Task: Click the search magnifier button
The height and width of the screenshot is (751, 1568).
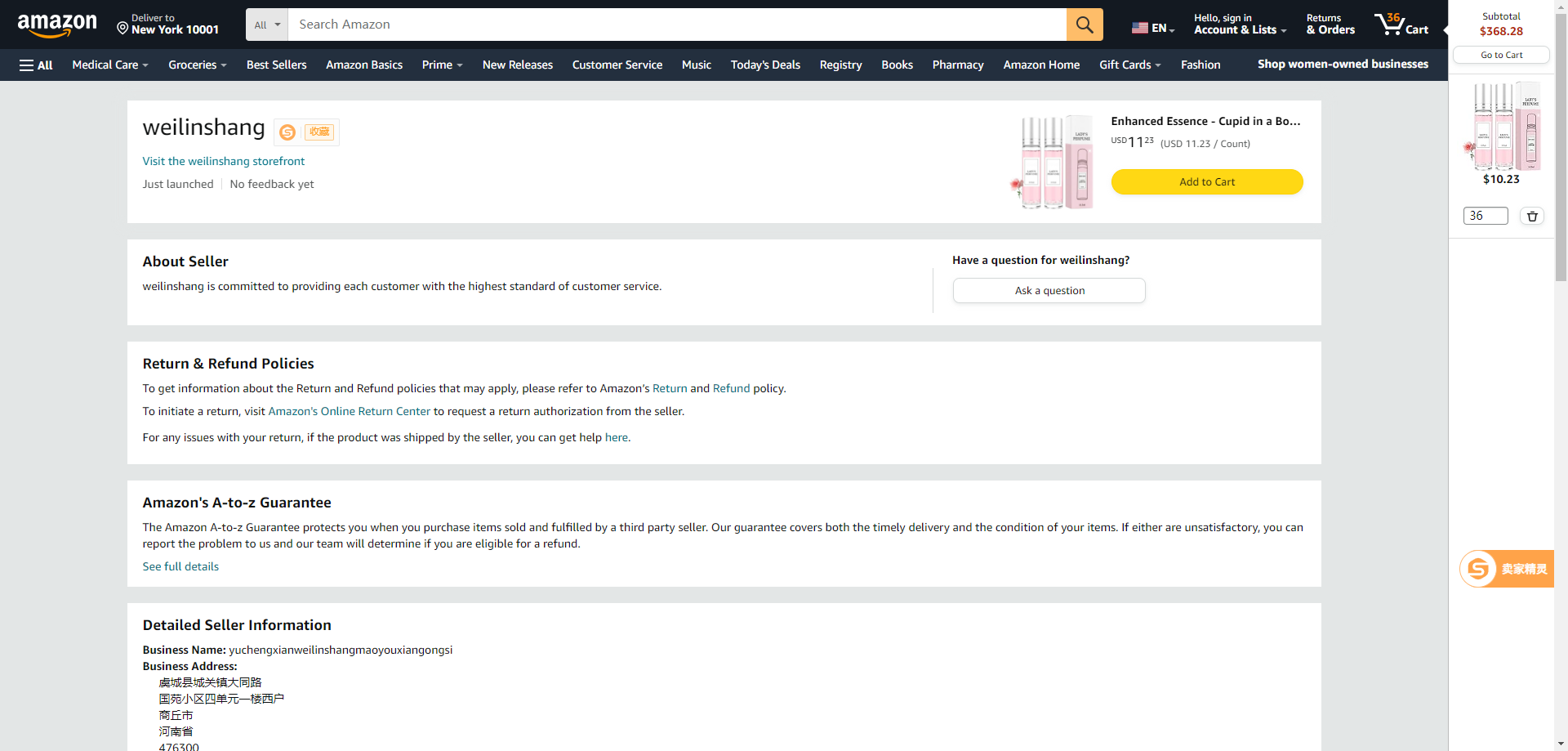Action: (1085, 25)
